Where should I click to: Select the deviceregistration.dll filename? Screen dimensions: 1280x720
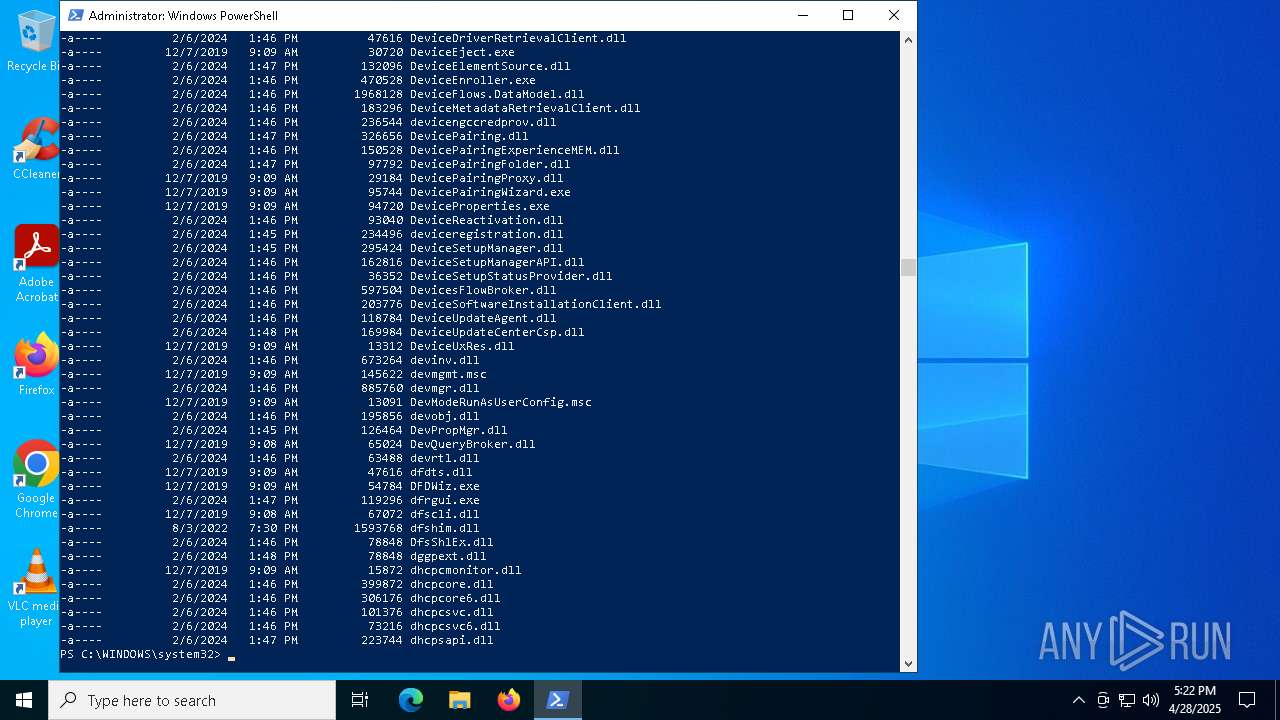point(487,234)
